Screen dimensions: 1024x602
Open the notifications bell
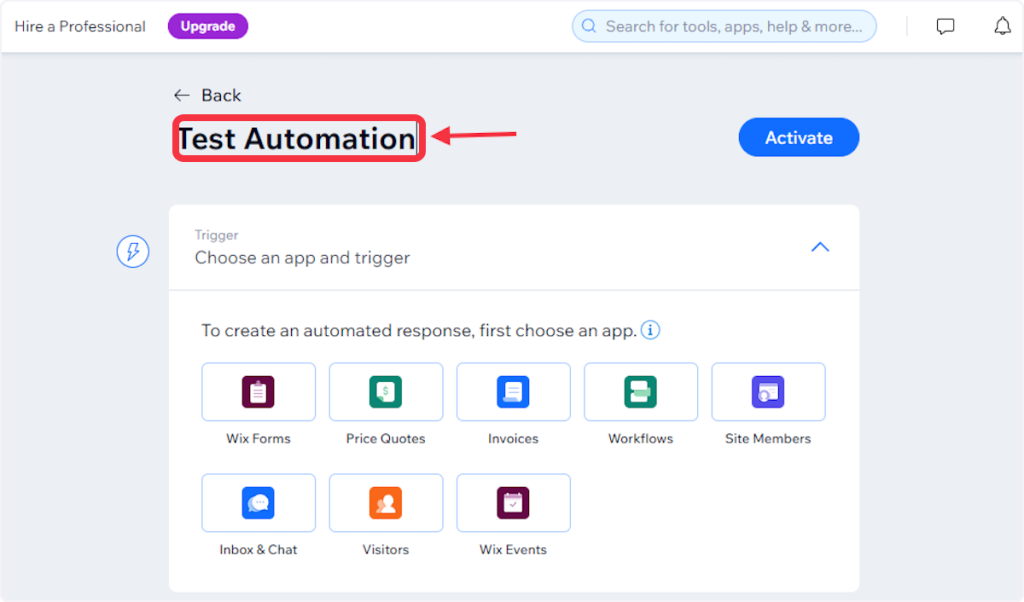pyautogui.click(x=1002, y=27)
